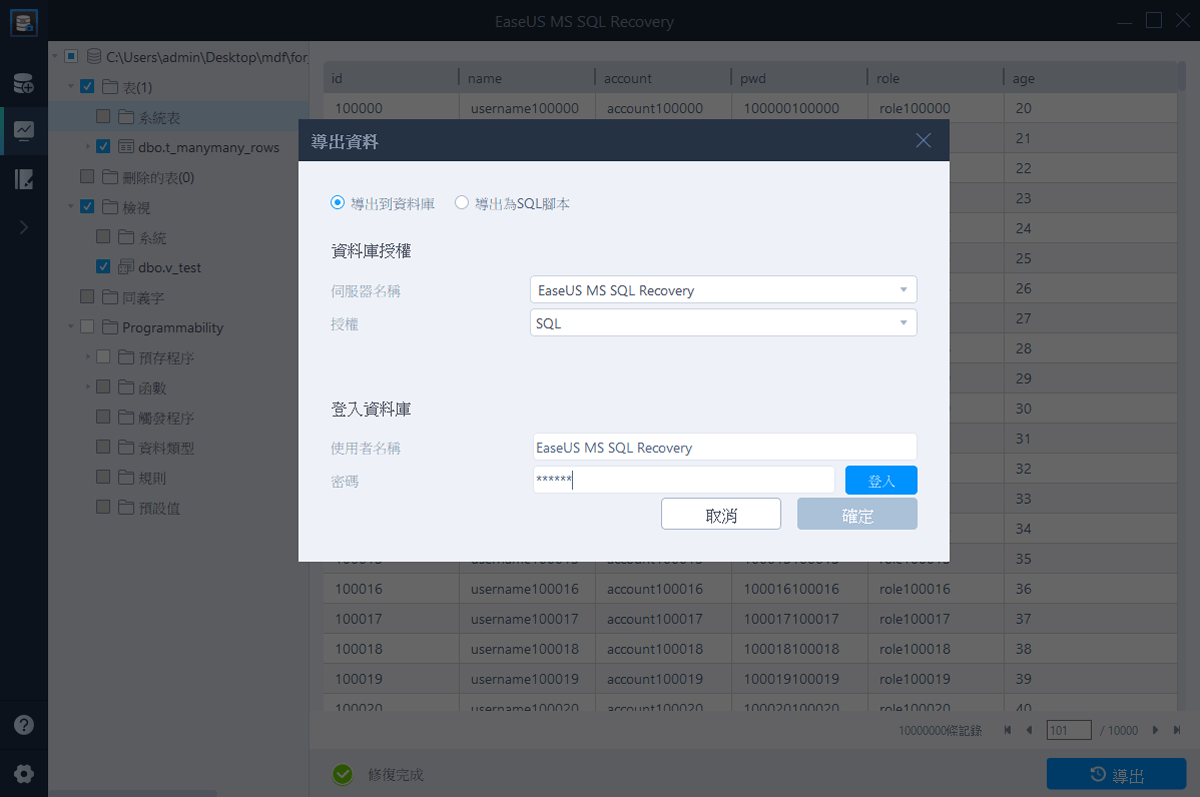This screenshot has width=1200, height=797.
Task: Select the database recovery icon in sidebar
Action: click(23, 24)
